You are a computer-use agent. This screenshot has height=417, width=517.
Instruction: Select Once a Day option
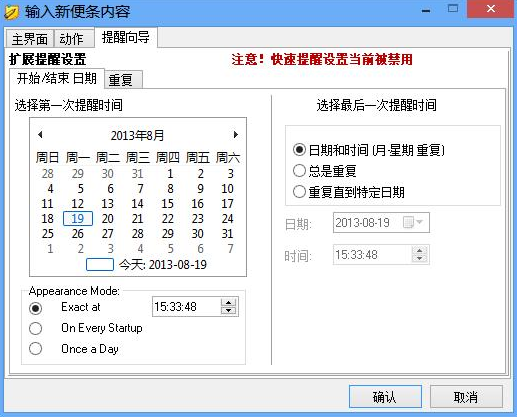click(36, 349)
